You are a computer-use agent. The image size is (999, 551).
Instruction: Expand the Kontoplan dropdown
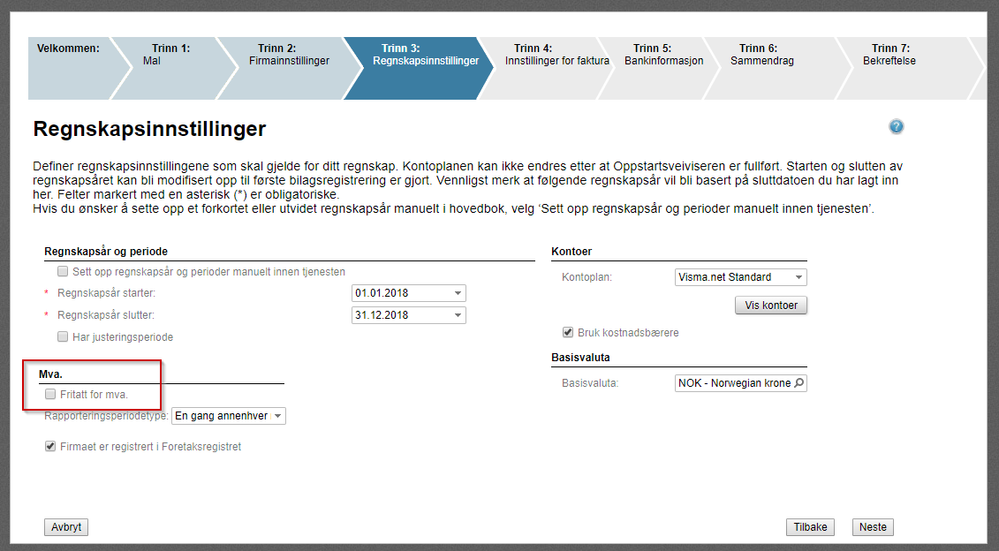click(x=798, y=277)
